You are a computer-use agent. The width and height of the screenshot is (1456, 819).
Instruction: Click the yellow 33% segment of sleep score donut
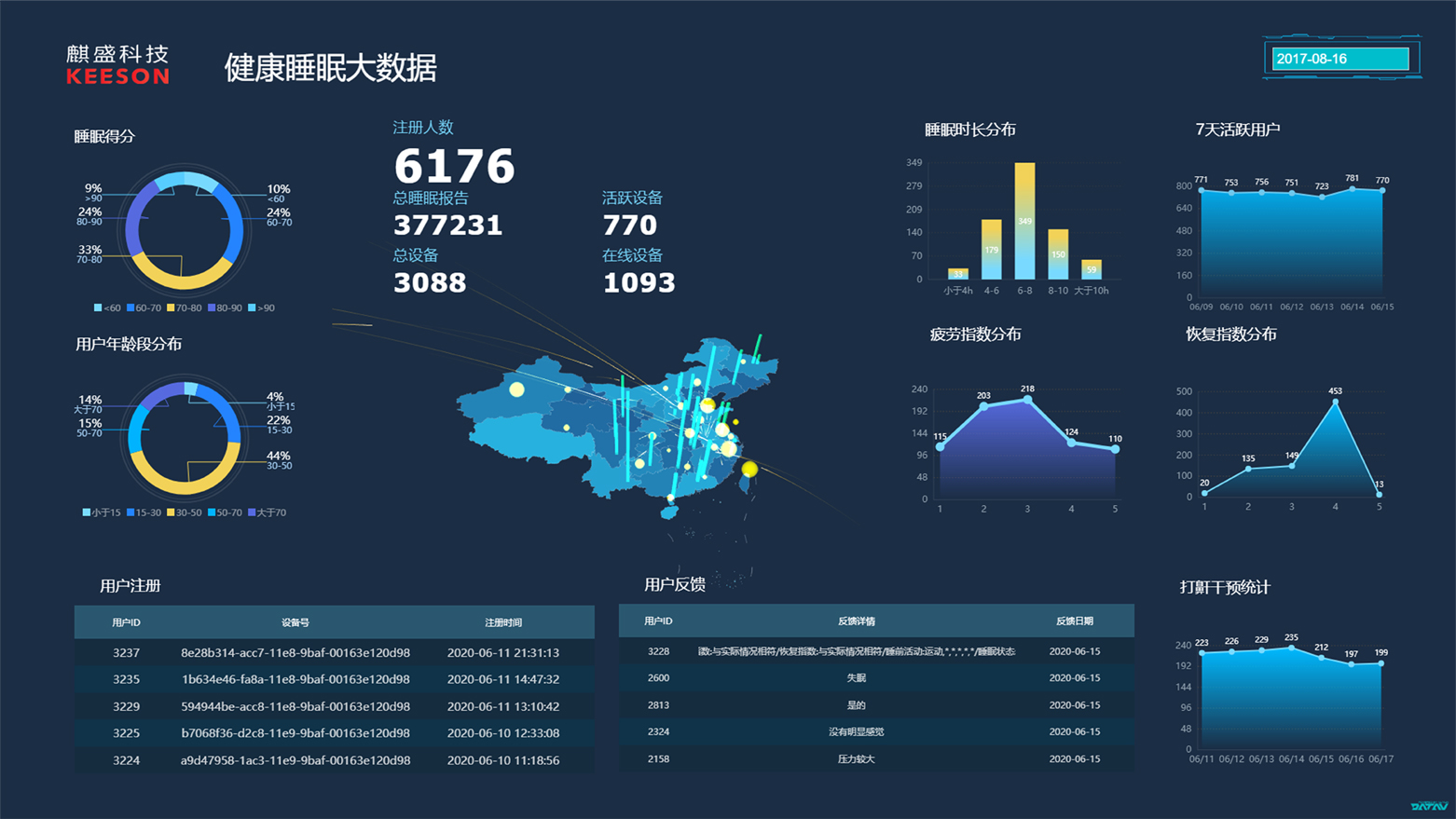[184, 275]
